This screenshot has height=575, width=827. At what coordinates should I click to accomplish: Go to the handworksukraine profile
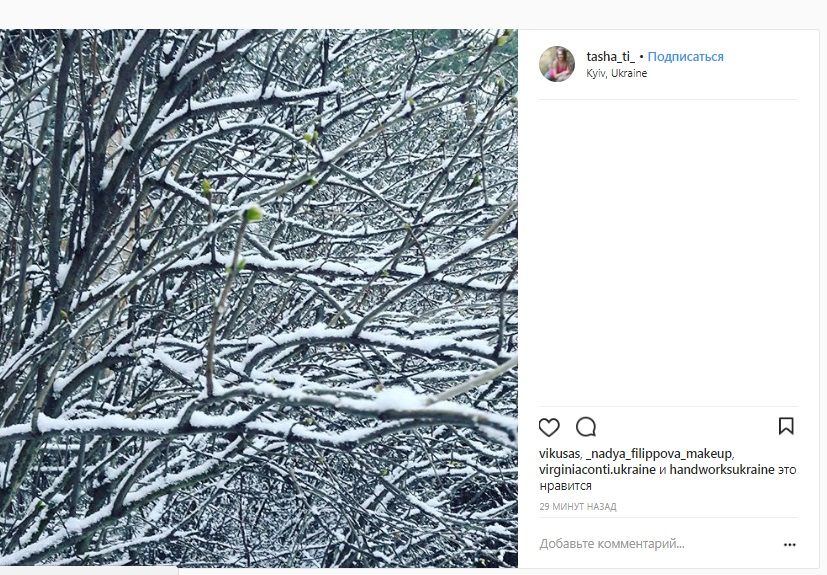pyautogui.click(x=722, y=469)
